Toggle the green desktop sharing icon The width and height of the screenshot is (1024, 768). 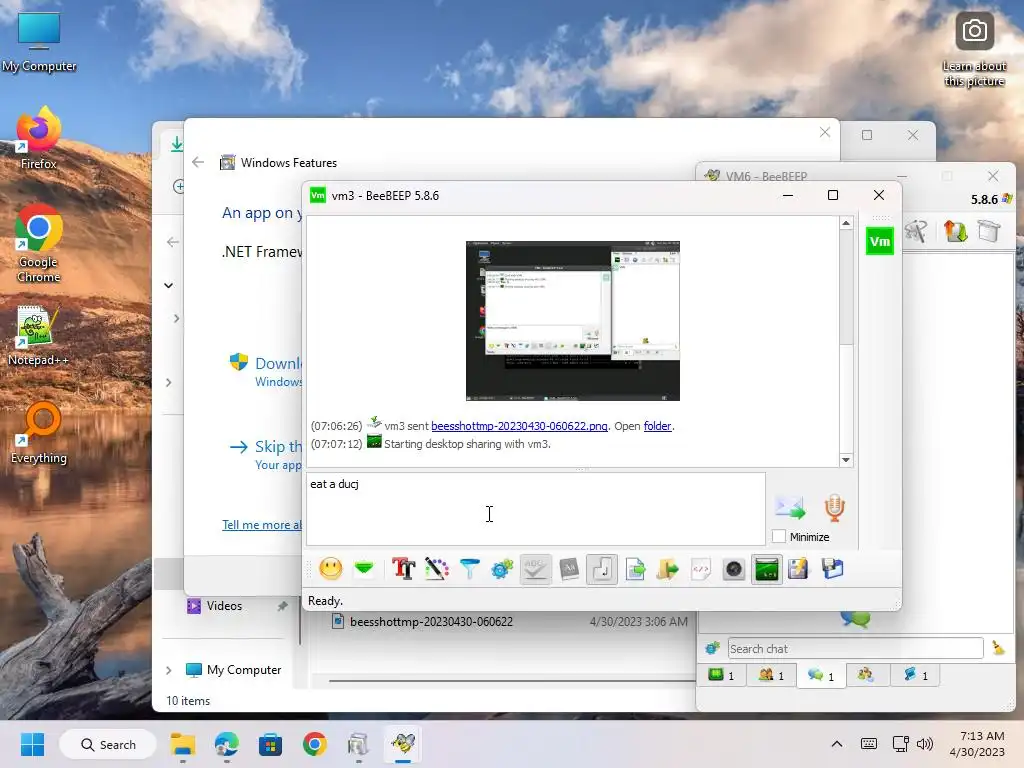pyautogui.click(x=767, y=569)
